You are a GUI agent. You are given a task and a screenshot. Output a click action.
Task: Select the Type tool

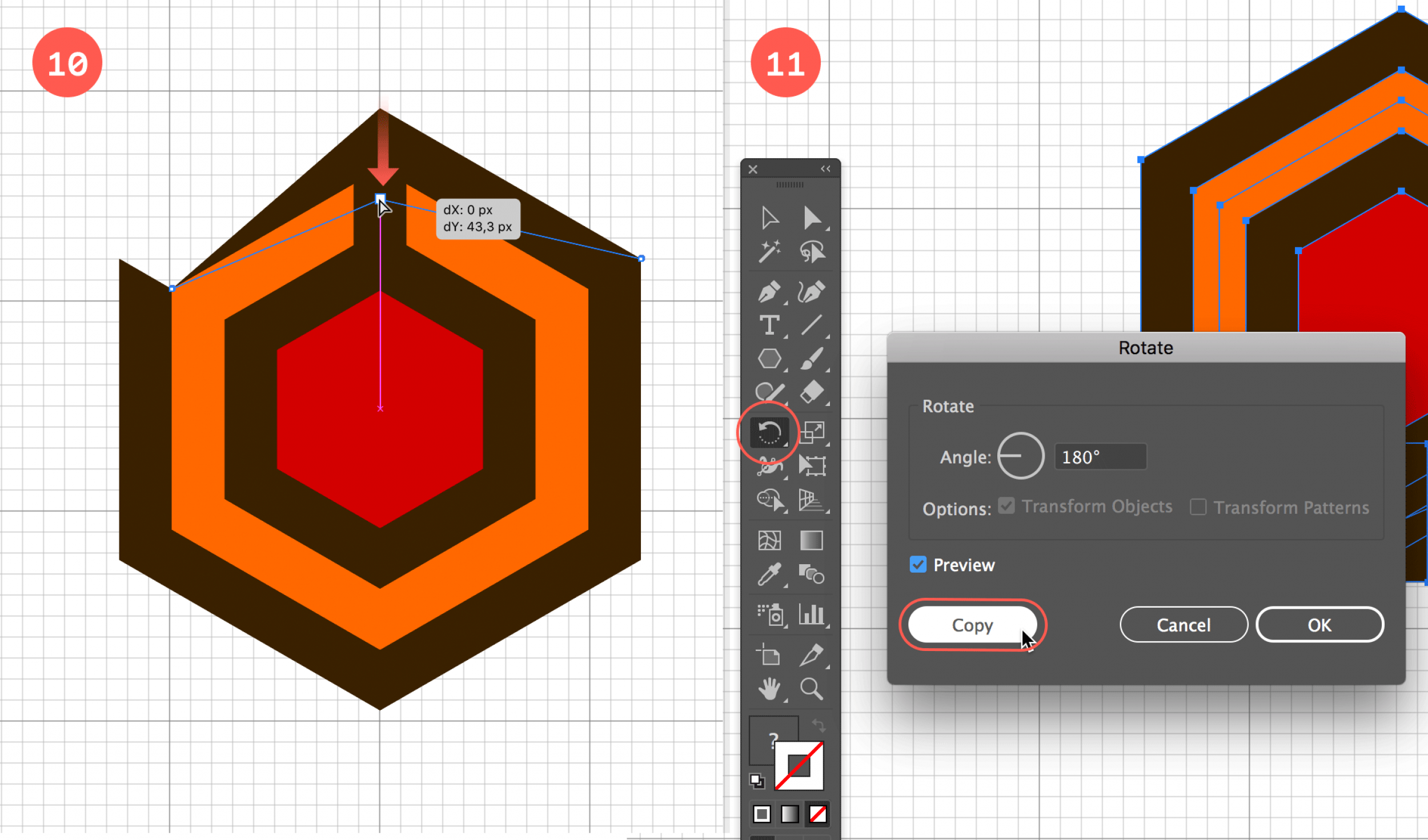tap(769, 325)
